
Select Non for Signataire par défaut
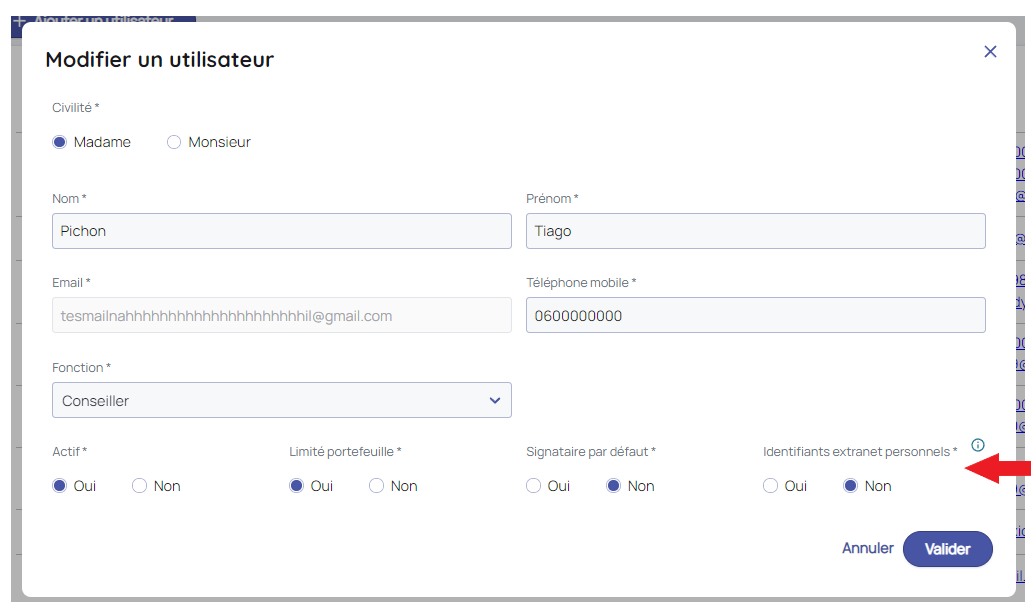coord(614,486)
